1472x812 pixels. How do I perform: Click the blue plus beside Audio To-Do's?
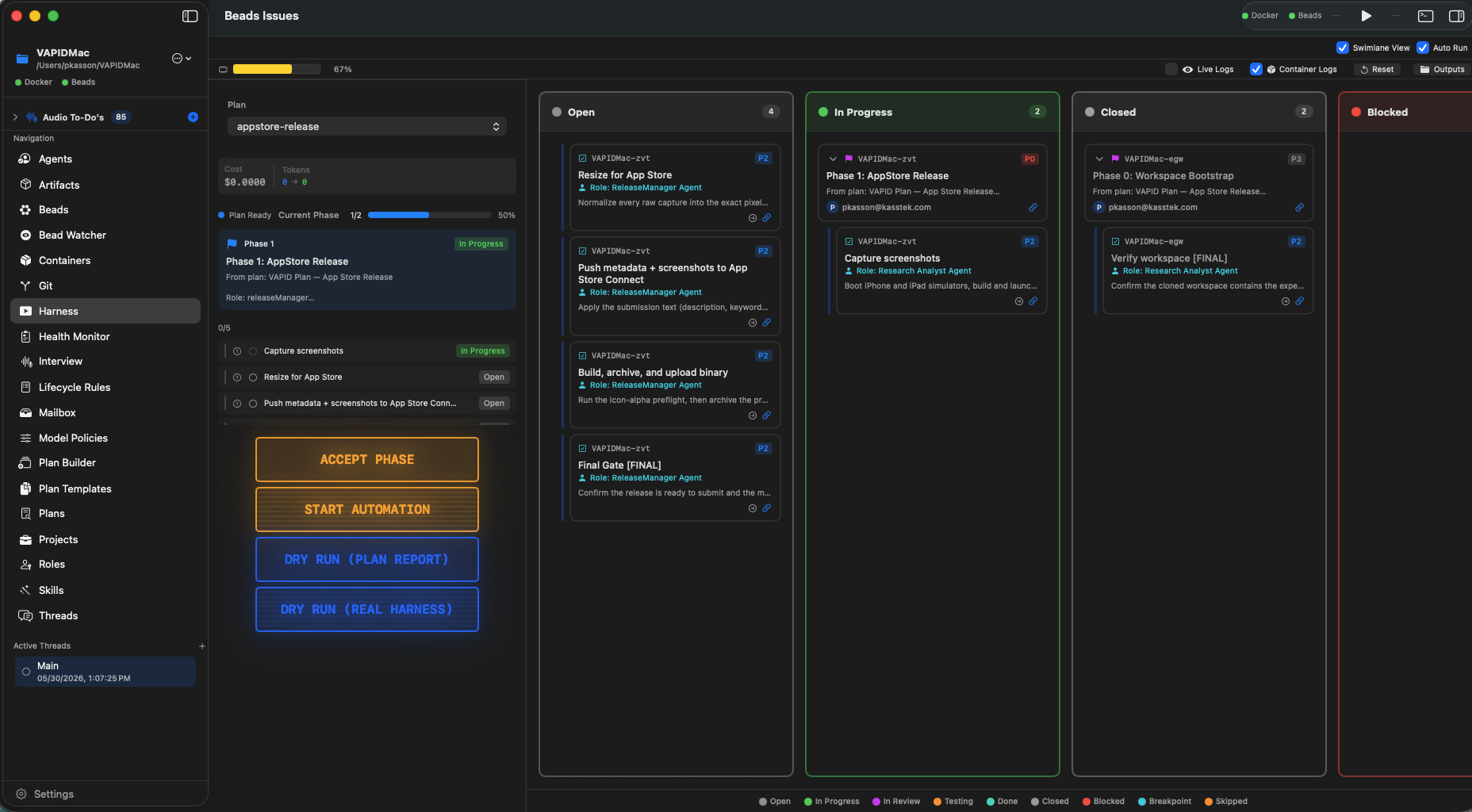coord(193,117)
